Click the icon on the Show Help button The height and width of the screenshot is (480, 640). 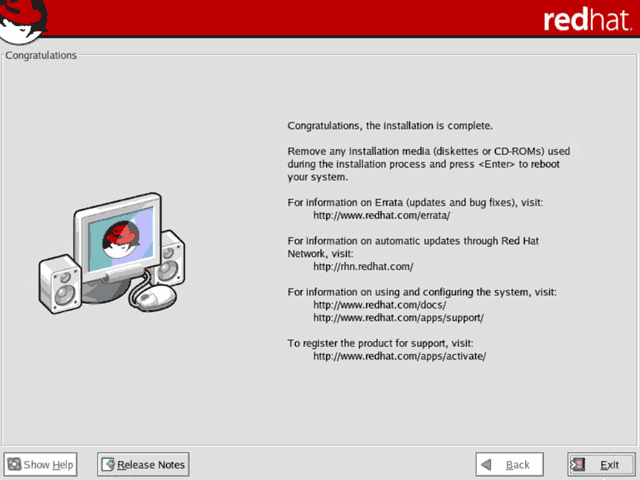coord(14,464)
